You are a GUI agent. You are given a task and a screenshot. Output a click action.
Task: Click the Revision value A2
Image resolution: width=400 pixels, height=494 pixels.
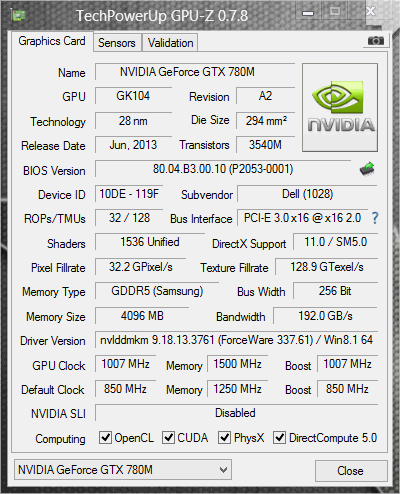tap(266, 96)
